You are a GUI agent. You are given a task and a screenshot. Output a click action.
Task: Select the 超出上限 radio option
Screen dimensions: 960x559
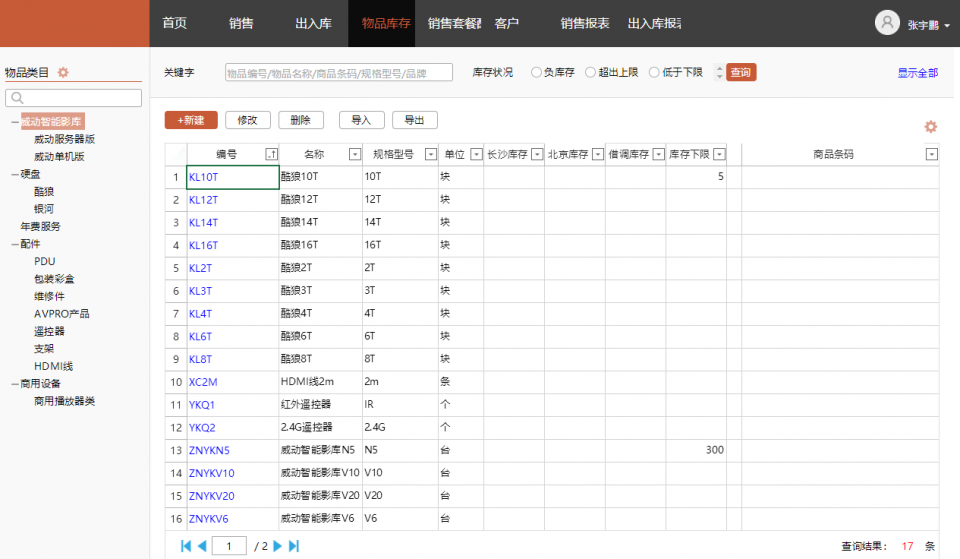tap(590, 72)
